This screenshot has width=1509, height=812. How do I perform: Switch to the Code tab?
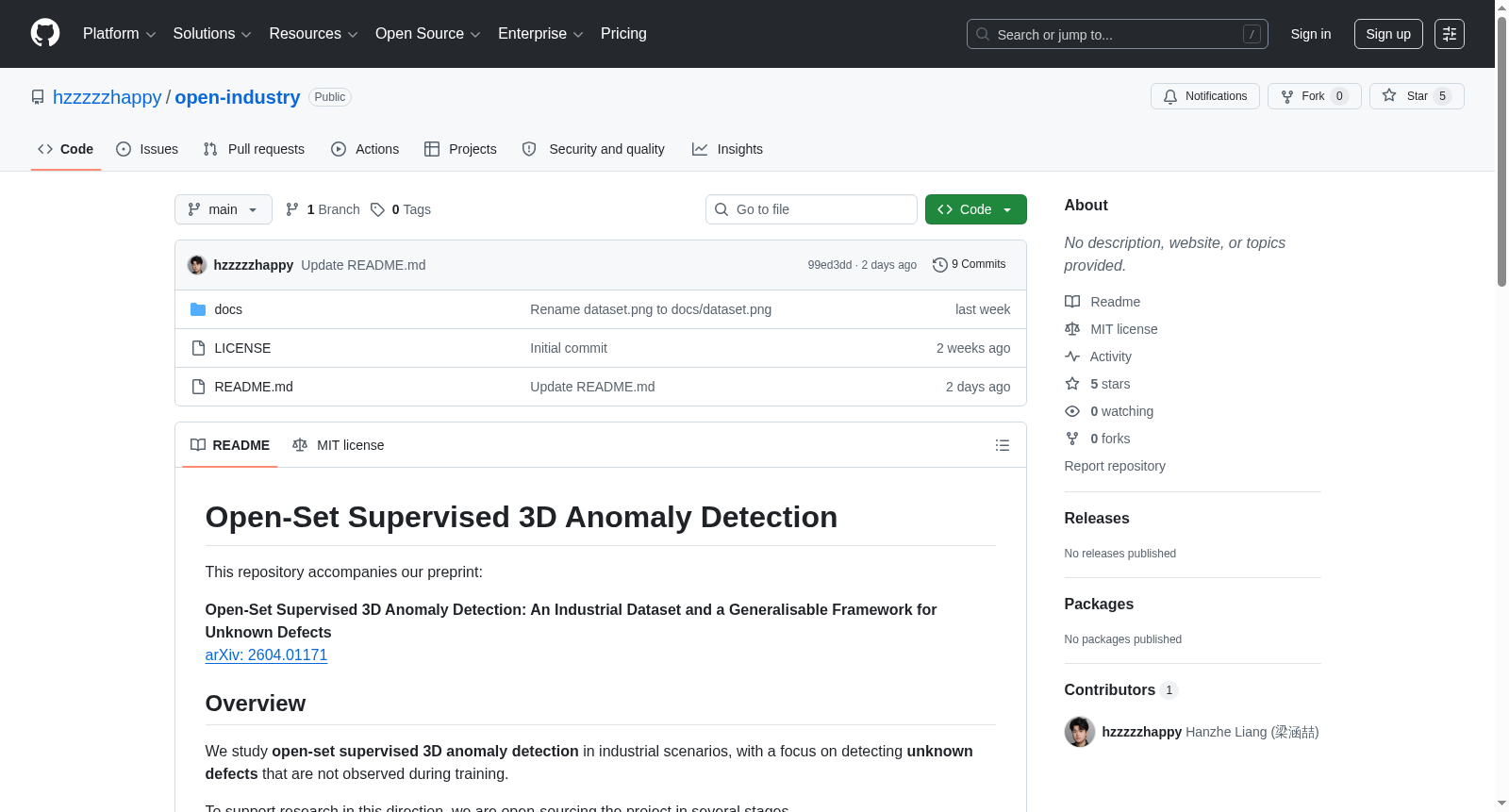[66, 149]
